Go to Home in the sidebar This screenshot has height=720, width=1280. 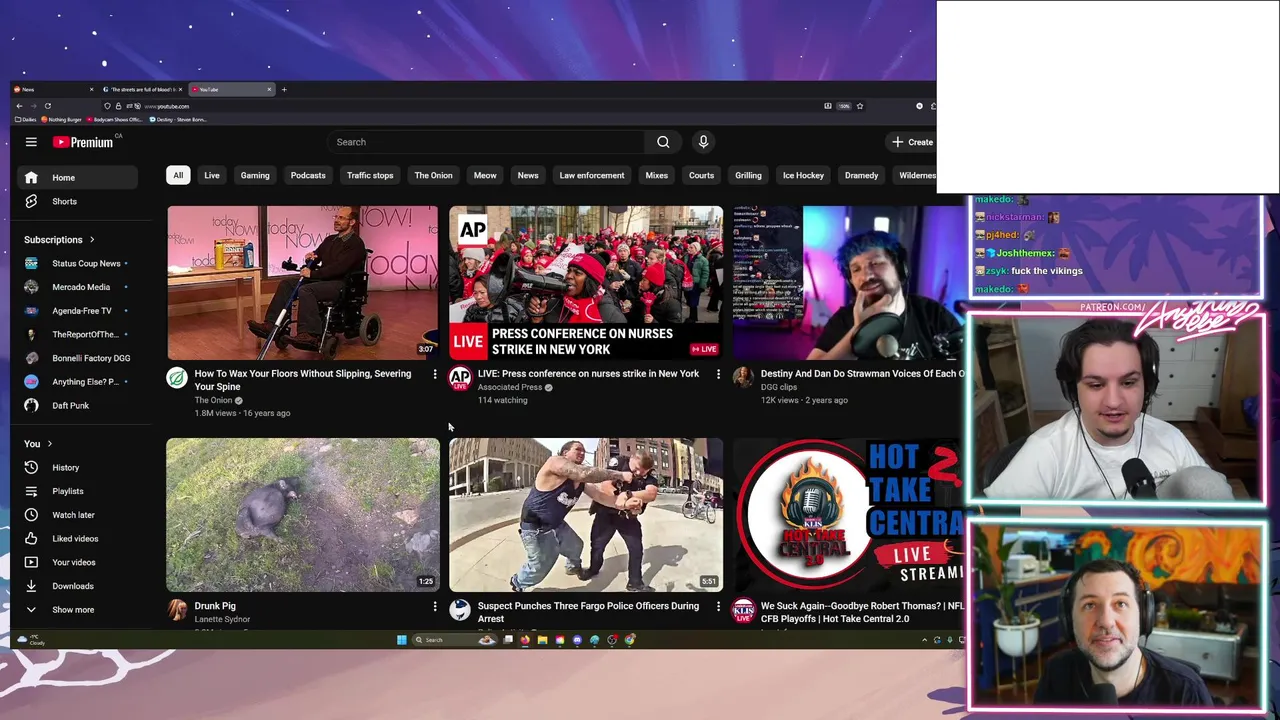[x=78, y=178]
